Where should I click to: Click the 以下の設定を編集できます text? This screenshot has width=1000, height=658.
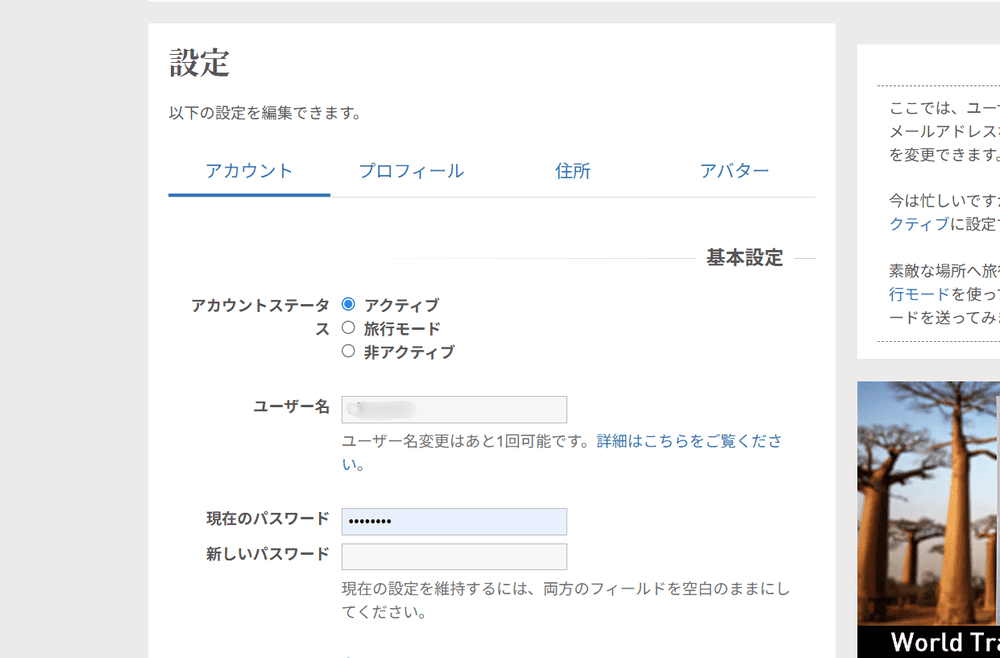point(265,113)
